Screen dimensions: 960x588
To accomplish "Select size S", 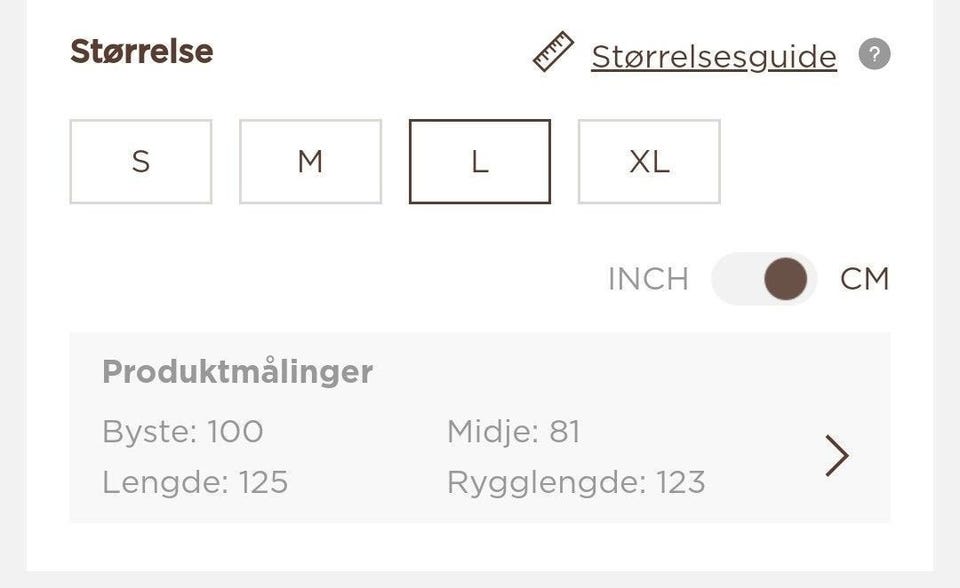I will tap(140, 161).
